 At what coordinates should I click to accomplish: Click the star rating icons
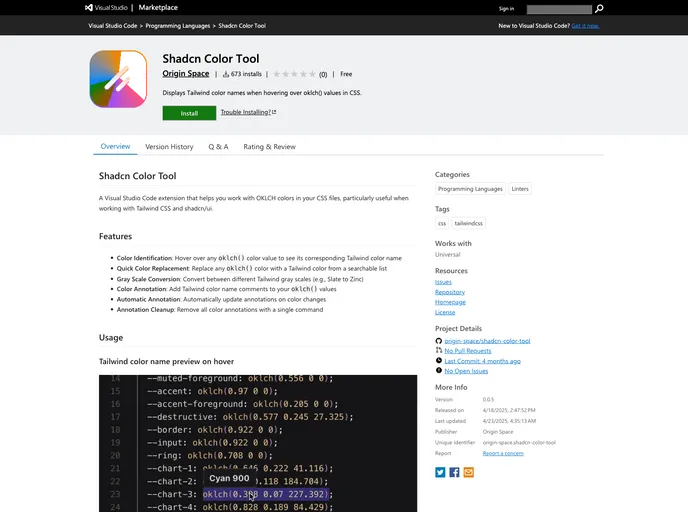click(x=294, y=74)
